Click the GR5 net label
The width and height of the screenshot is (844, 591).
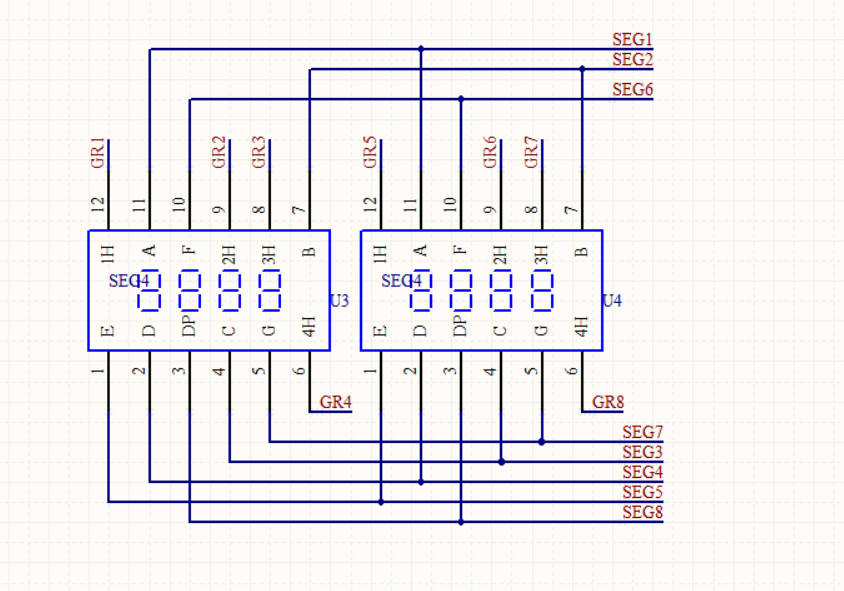pos(370,153)
